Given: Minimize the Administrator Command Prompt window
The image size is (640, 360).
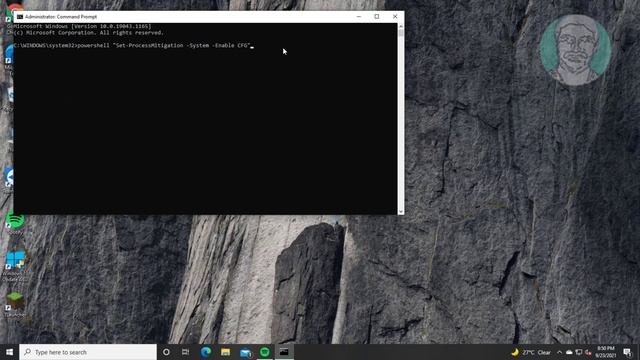Looking at the screenshot, I should pyautogui.click(x=359, y=17).
